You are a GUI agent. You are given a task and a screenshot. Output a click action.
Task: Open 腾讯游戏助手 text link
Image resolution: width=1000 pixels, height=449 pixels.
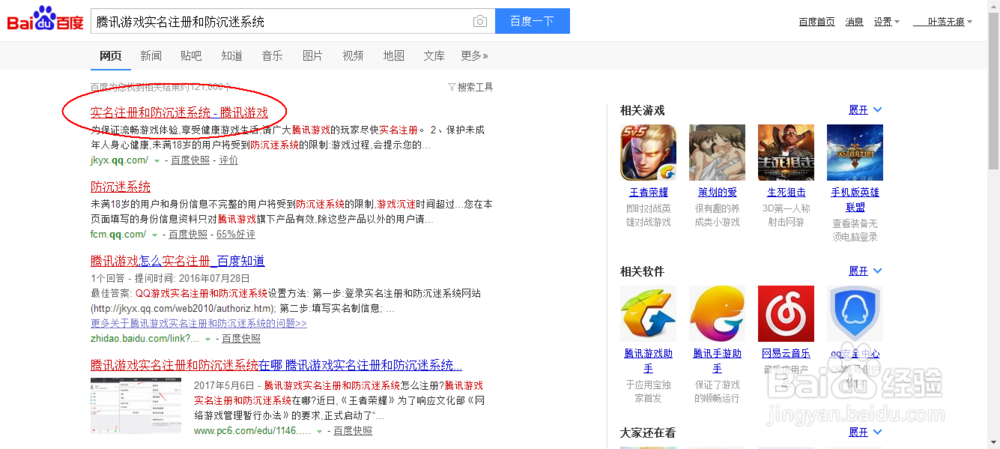pyautogui.click(x=648, y=361)
